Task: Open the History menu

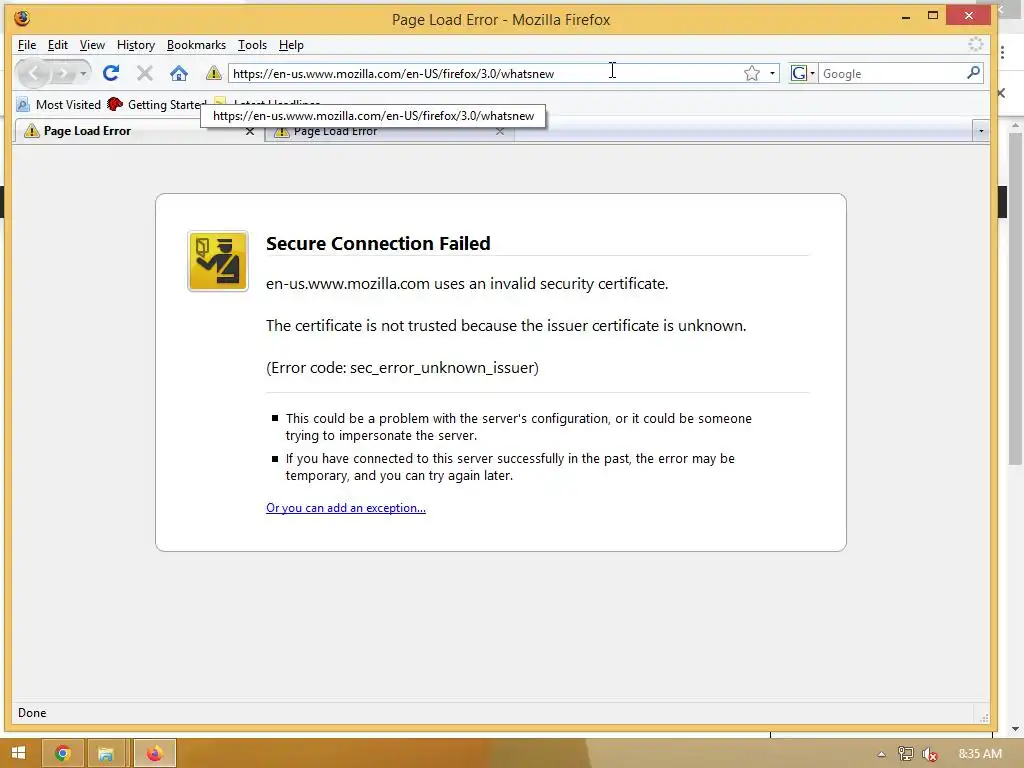Action: (x=136, y=45)
